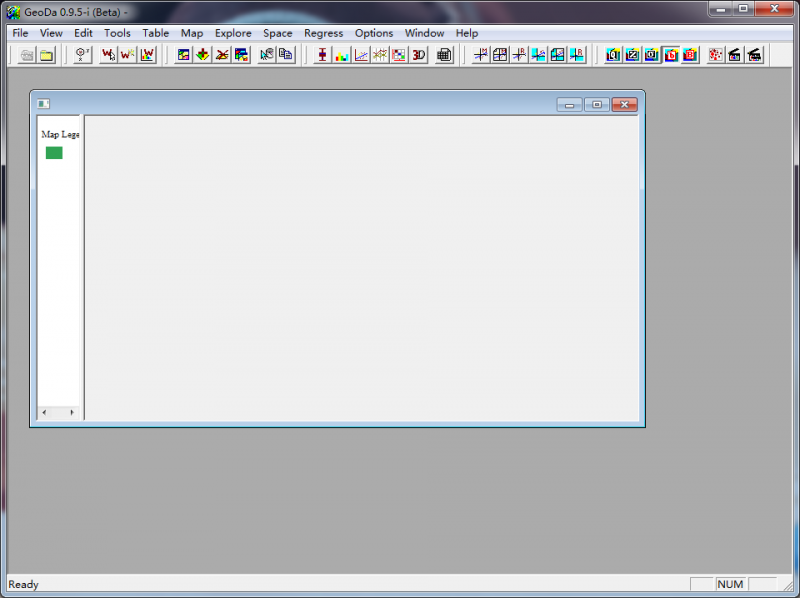Open the Help menu
Image resolution: width=800 pixels, height=598 pixels.
(x=467, y=33)
